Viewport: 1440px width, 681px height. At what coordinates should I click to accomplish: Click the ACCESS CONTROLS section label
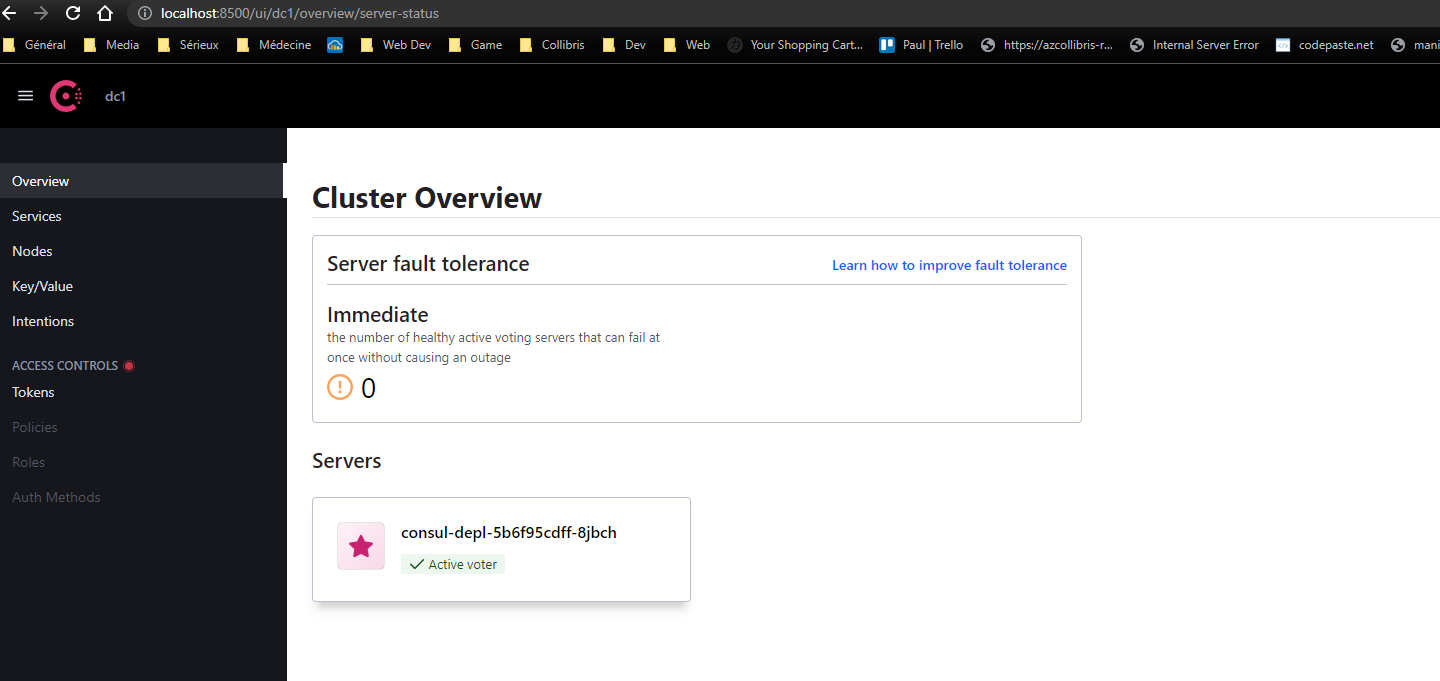pos(65,366)
